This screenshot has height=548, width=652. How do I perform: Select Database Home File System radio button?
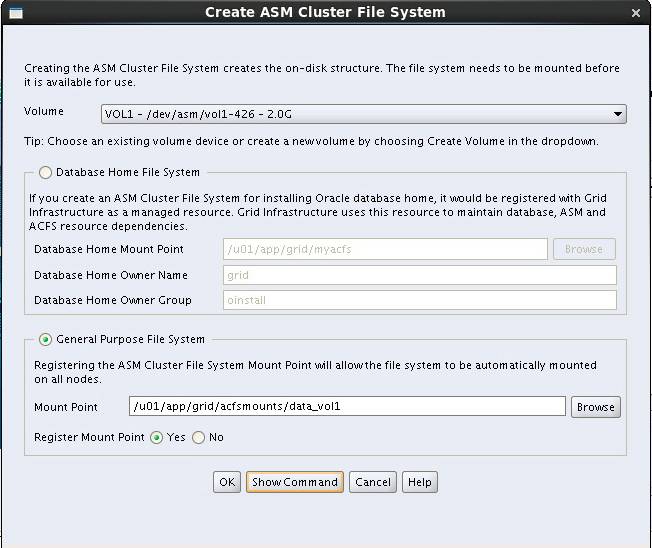pyautogui.click(x=45, y=172)
